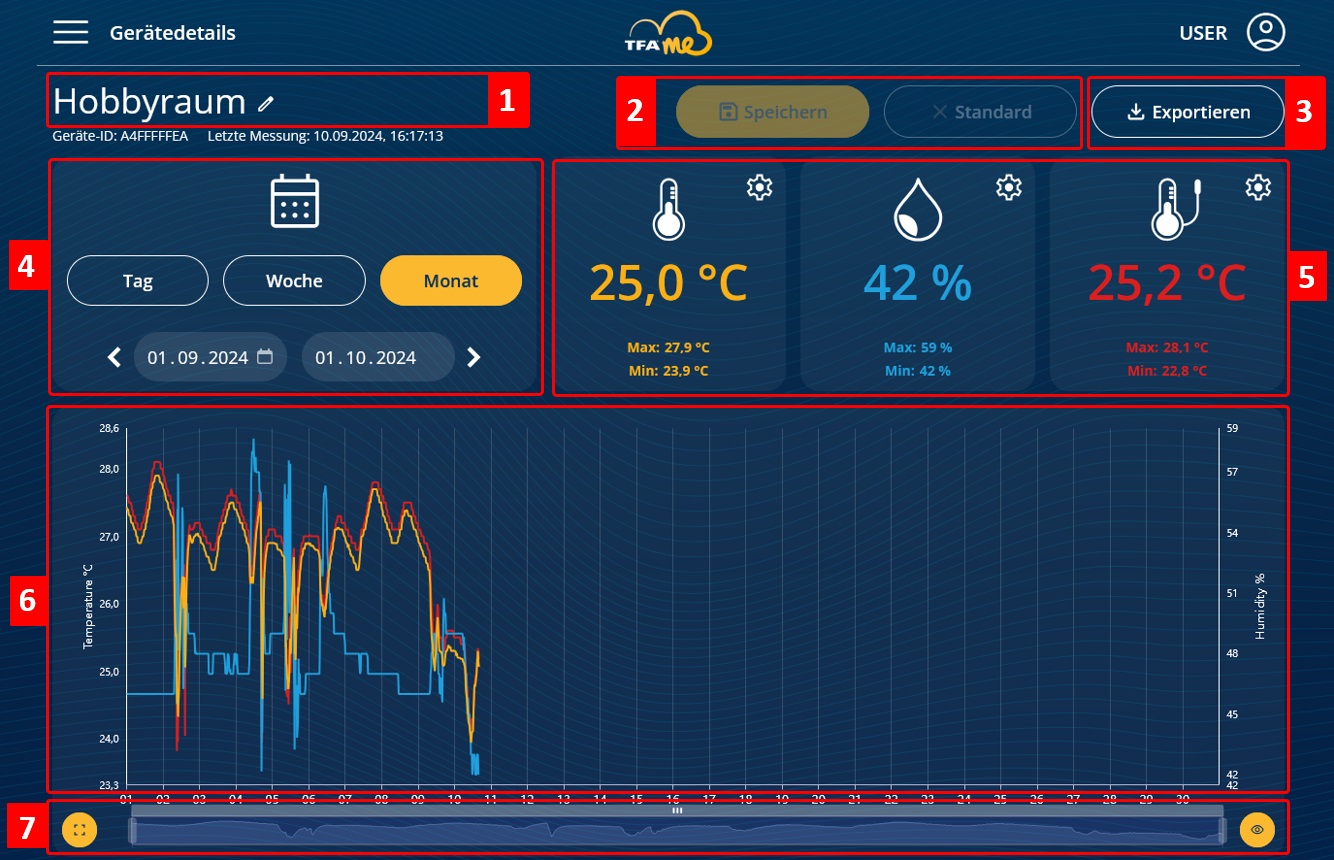Image resolution: width=1334 pixels, height=860 pixels.
Task: Select the Monat time range
Action: 451,281
